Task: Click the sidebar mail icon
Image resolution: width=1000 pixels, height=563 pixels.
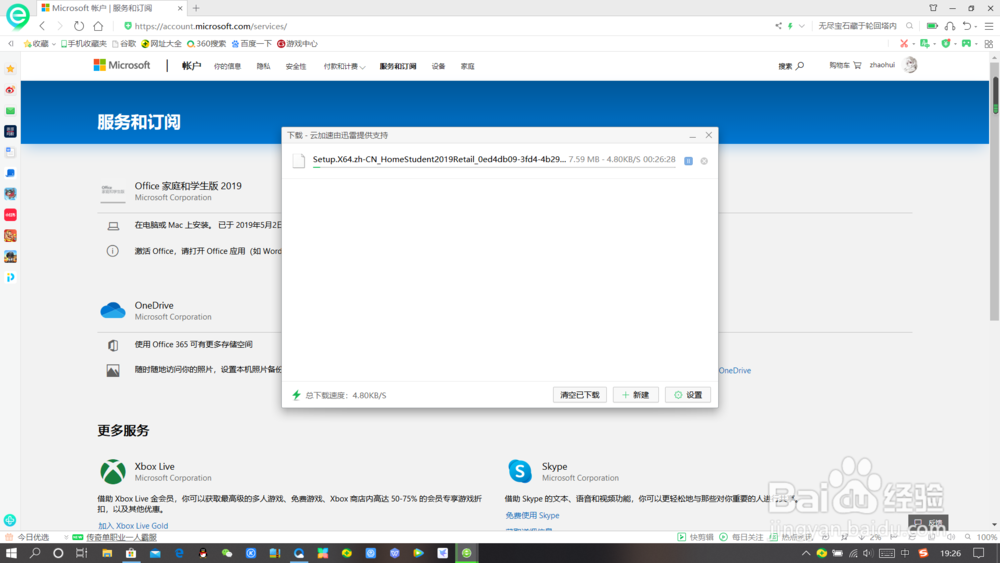Action: click(x=10, y=111)
